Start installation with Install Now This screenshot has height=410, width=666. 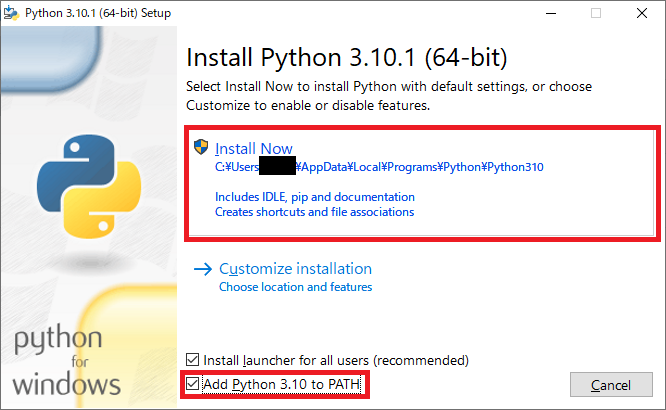pos(254,149)
